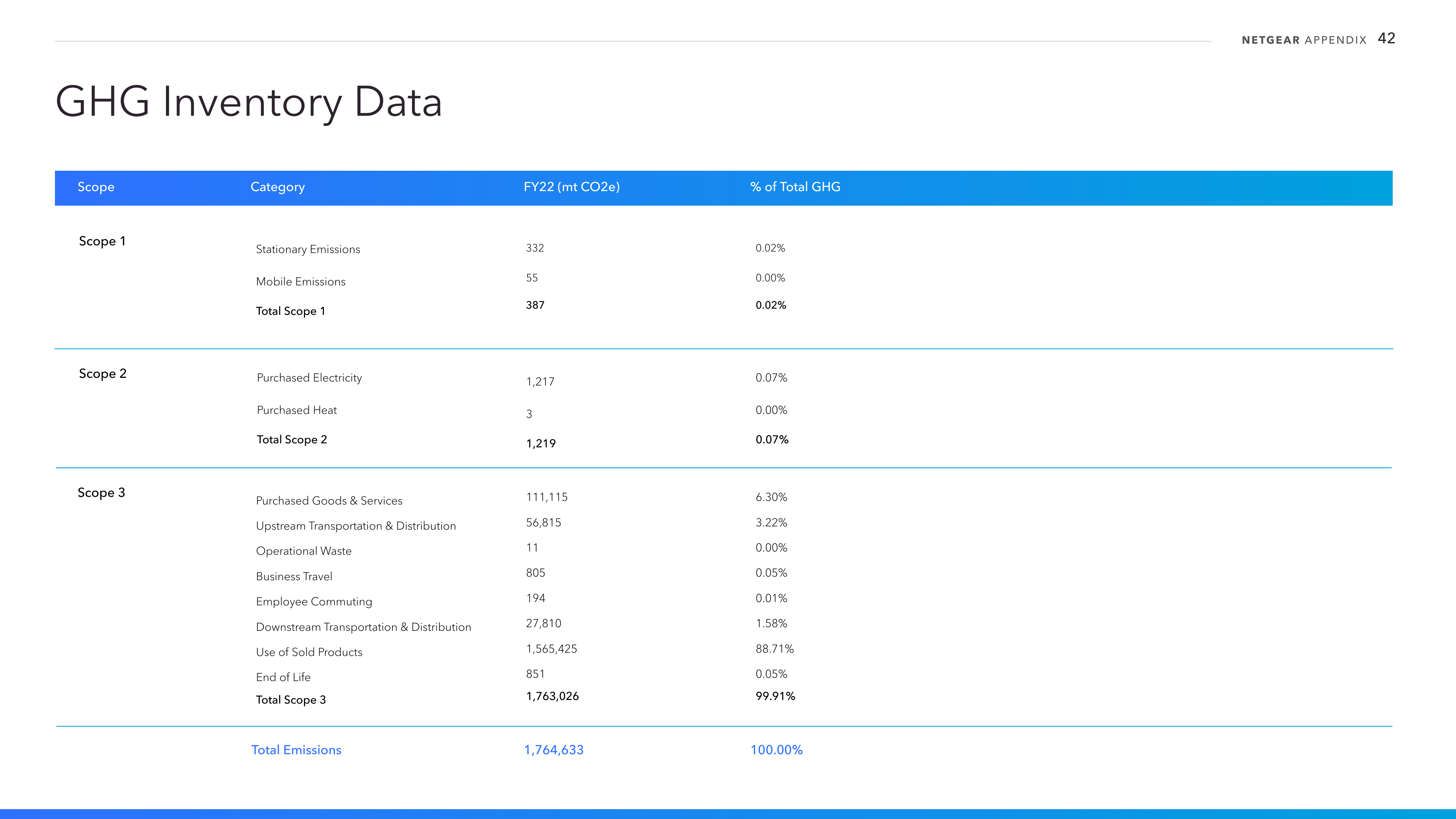This screenshot has width=1456, height=819.
Task: Select the percentage 99.91%
Action: click(775, 696)
